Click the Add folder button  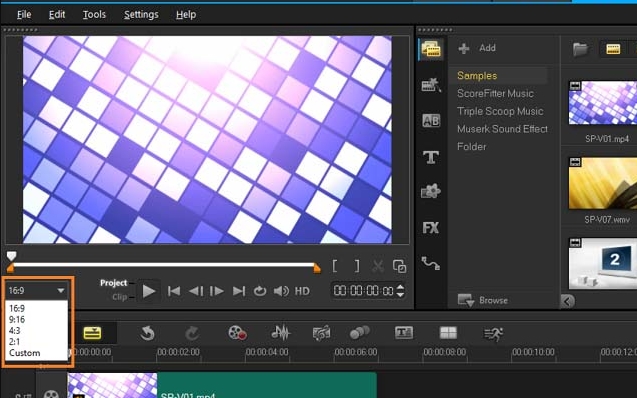tap(477, 48)
